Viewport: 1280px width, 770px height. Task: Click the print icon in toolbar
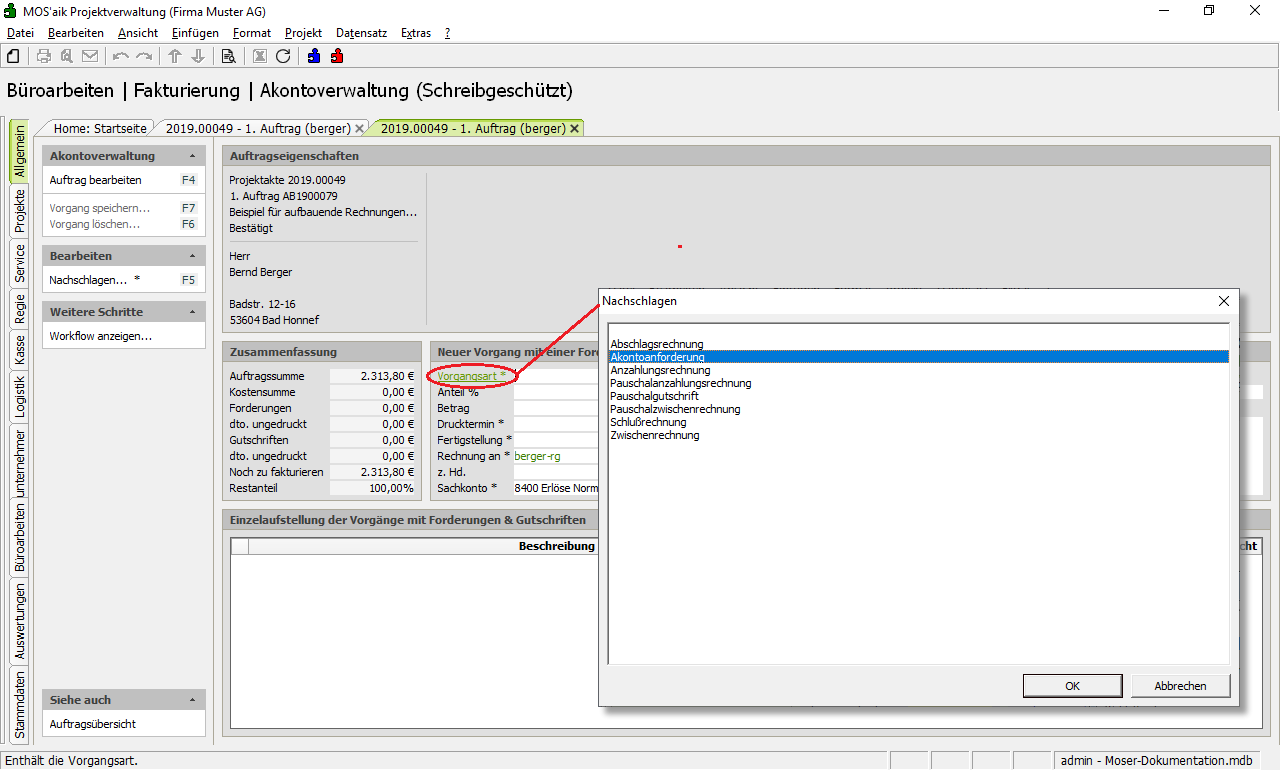(44, 56)
